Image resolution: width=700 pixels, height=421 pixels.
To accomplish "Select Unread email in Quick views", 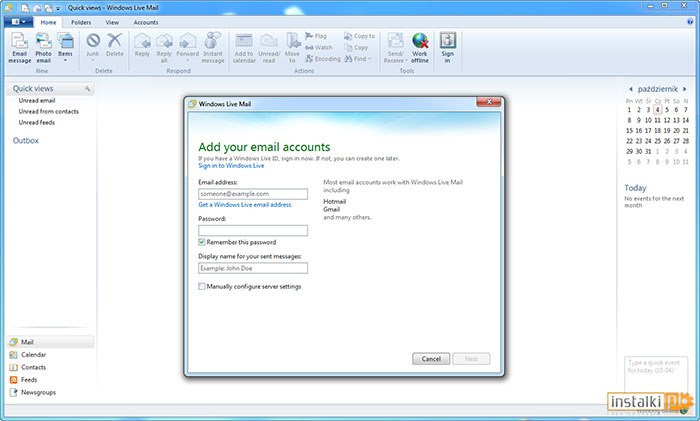I will (x=36, y=100).
